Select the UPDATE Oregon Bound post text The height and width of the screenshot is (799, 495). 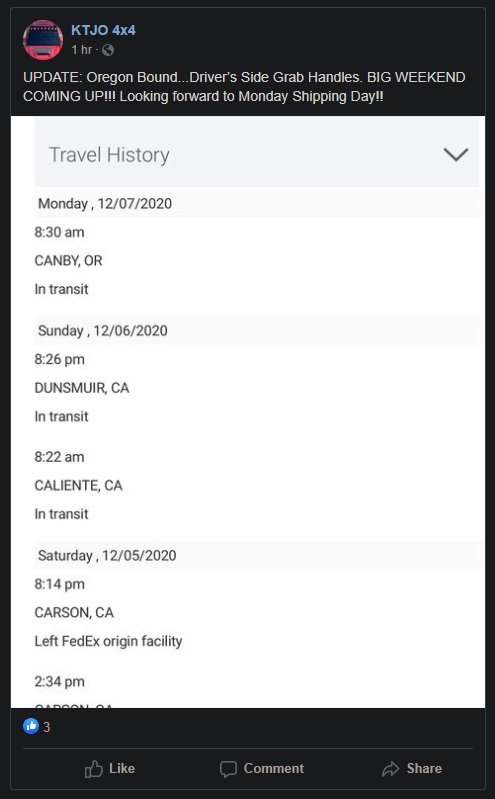(244, 87)
